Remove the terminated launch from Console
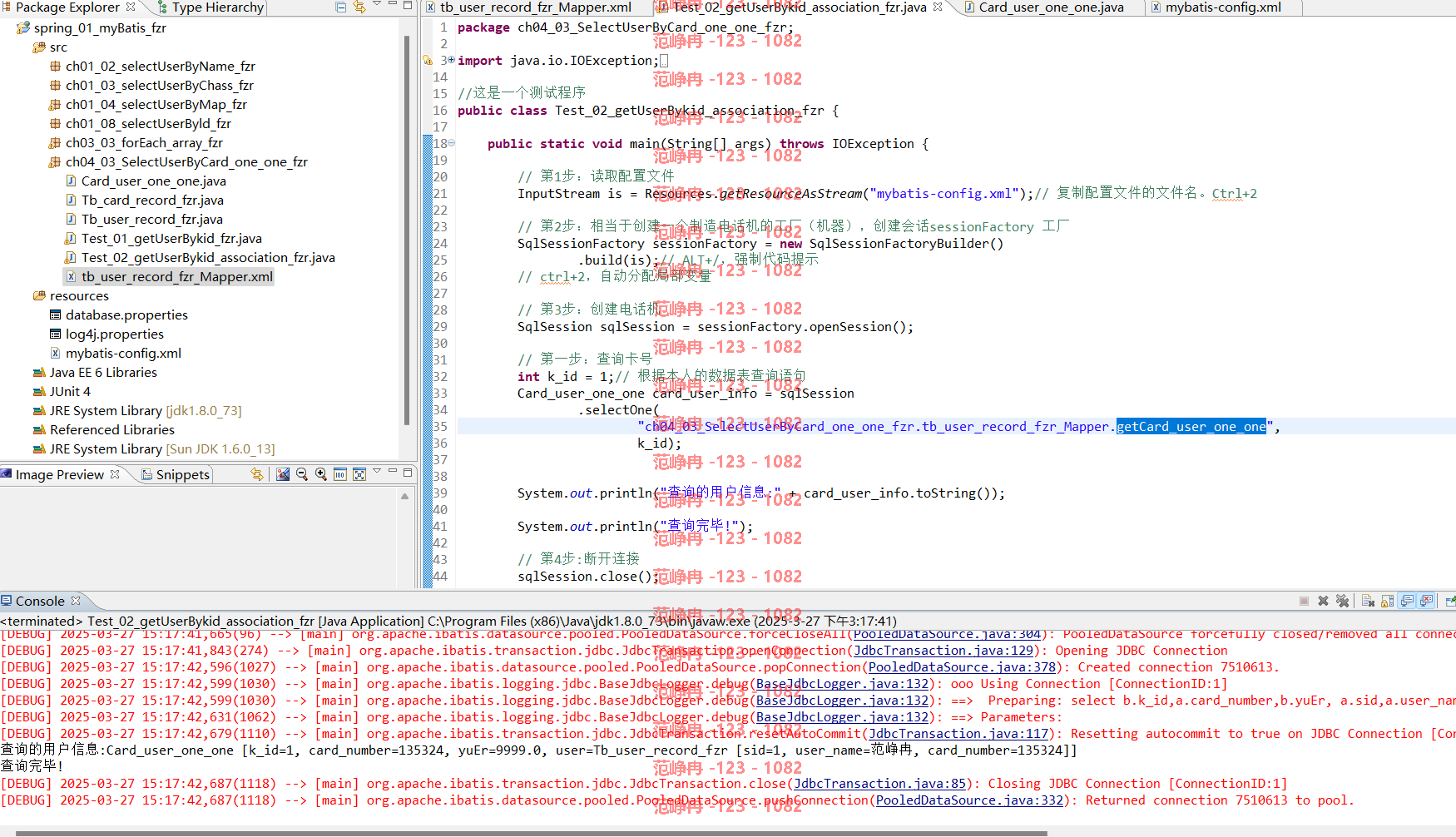This screenshot has height=837, width=1456. (1323, 601)
